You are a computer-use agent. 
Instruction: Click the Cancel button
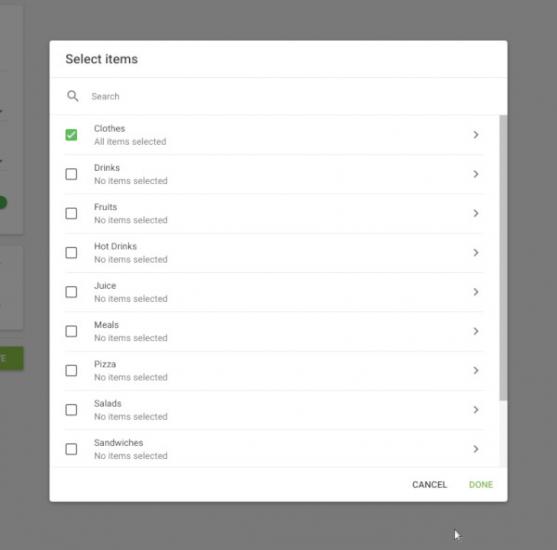429,485
